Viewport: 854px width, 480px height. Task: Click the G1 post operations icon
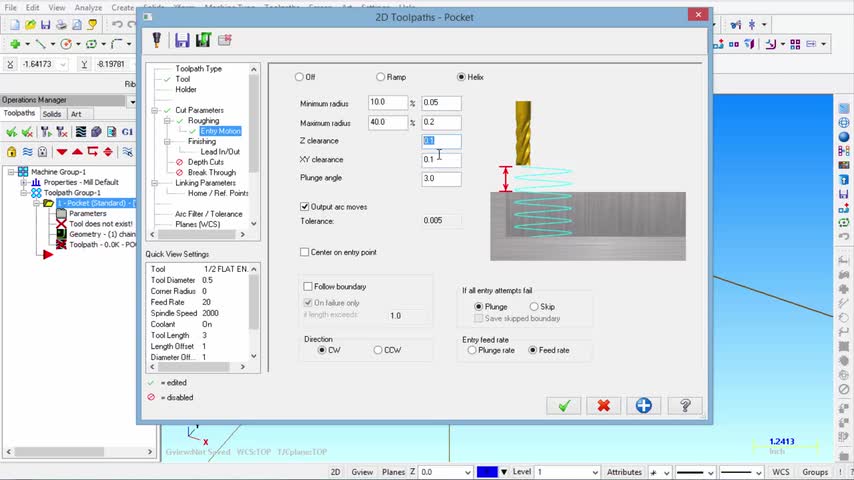pyautogui.click(x=127, y=132)
